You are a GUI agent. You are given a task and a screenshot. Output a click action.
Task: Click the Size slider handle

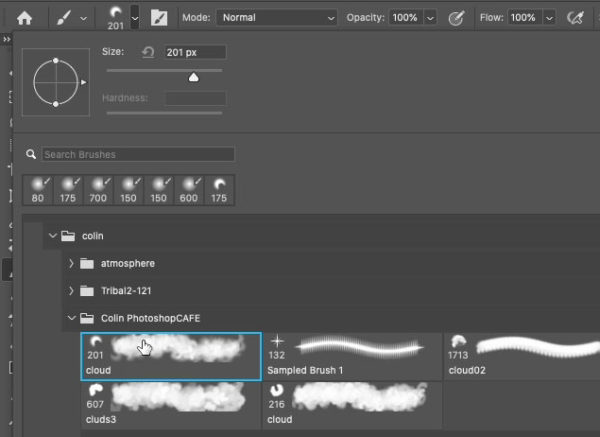(x=193, y=76)
